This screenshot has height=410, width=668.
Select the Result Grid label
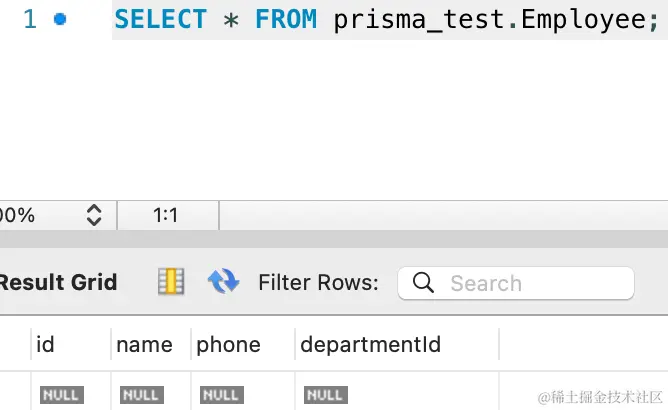[58, 282]
